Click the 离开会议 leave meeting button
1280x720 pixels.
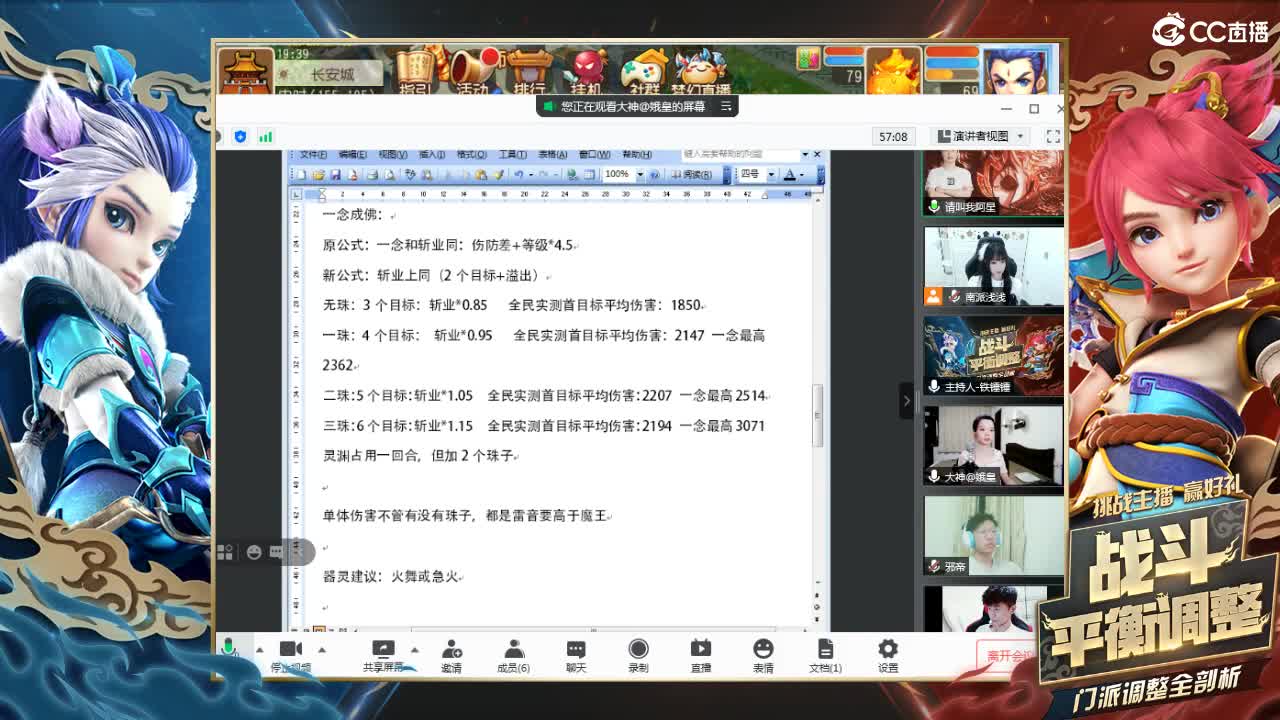tap(1007, 655)
